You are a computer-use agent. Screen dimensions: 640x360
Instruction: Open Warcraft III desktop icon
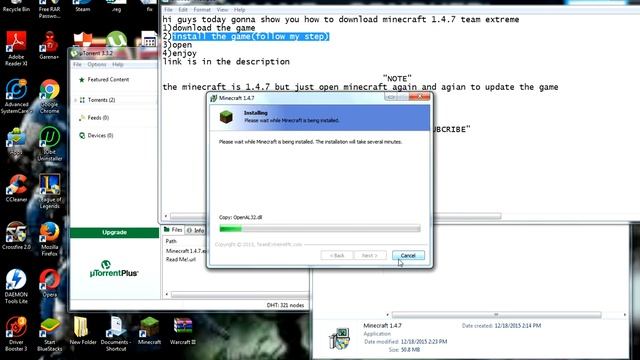(182, 331)
